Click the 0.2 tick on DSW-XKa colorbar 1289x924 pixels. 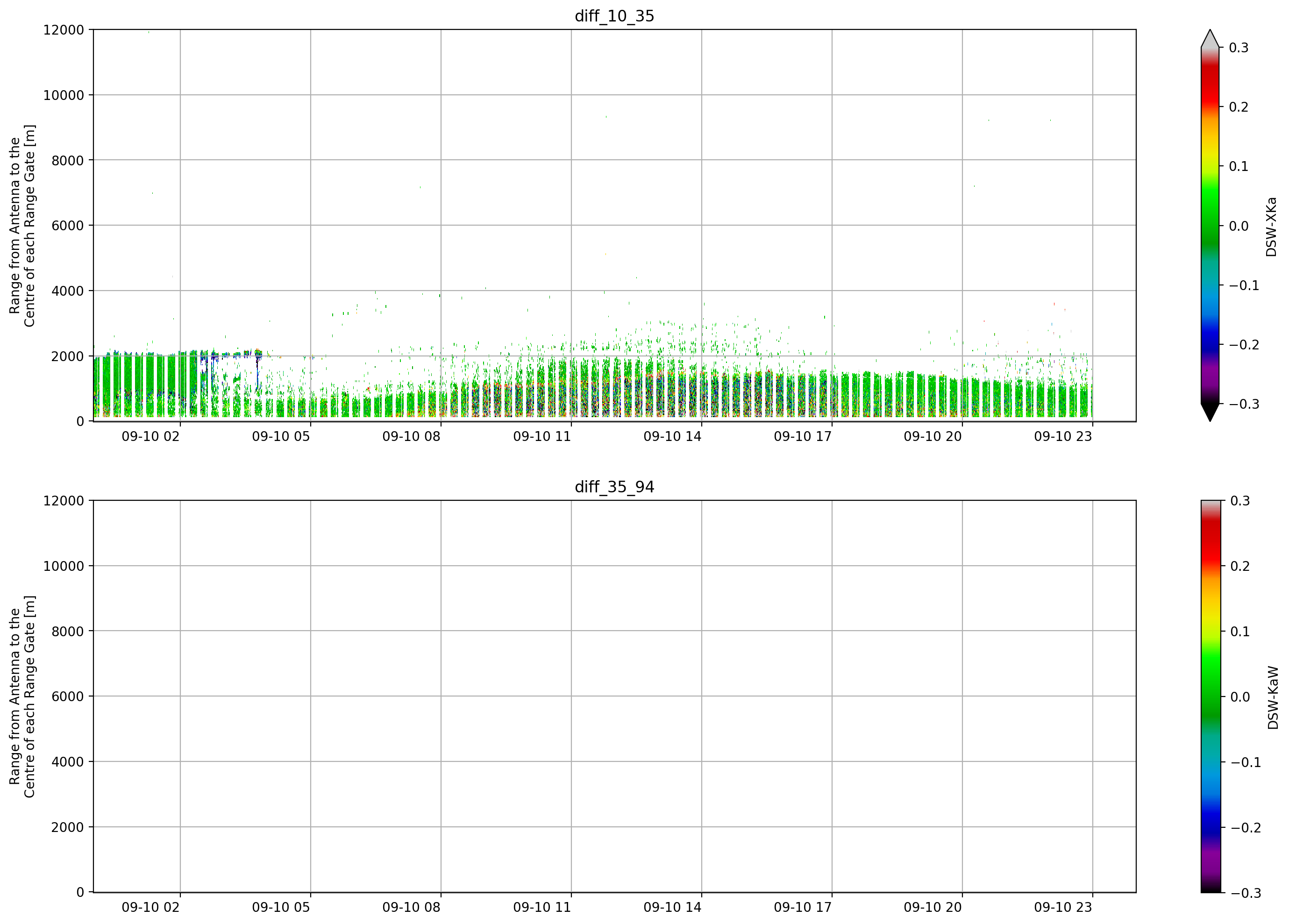(x=1239, y=107)
